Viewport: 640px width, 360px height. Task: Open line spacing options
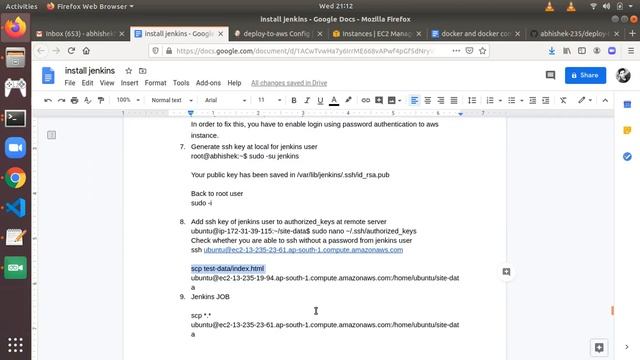pyautogui.click(x=472, y=100)
